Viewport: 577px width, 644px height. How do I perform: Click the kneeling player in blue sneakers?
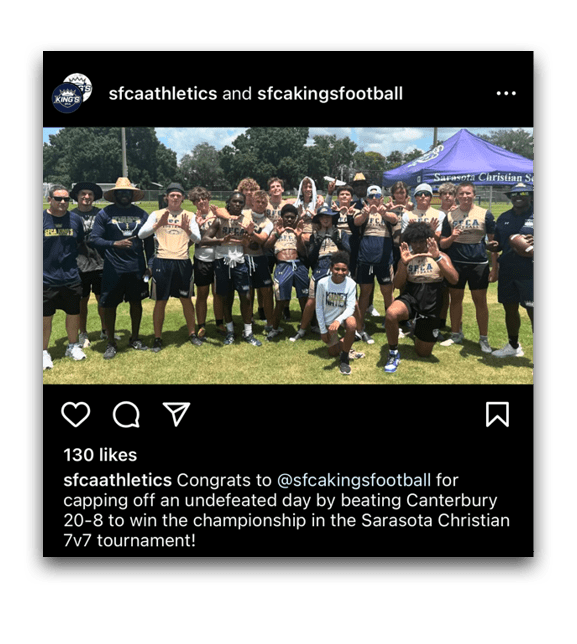click(x=419, y=298)
